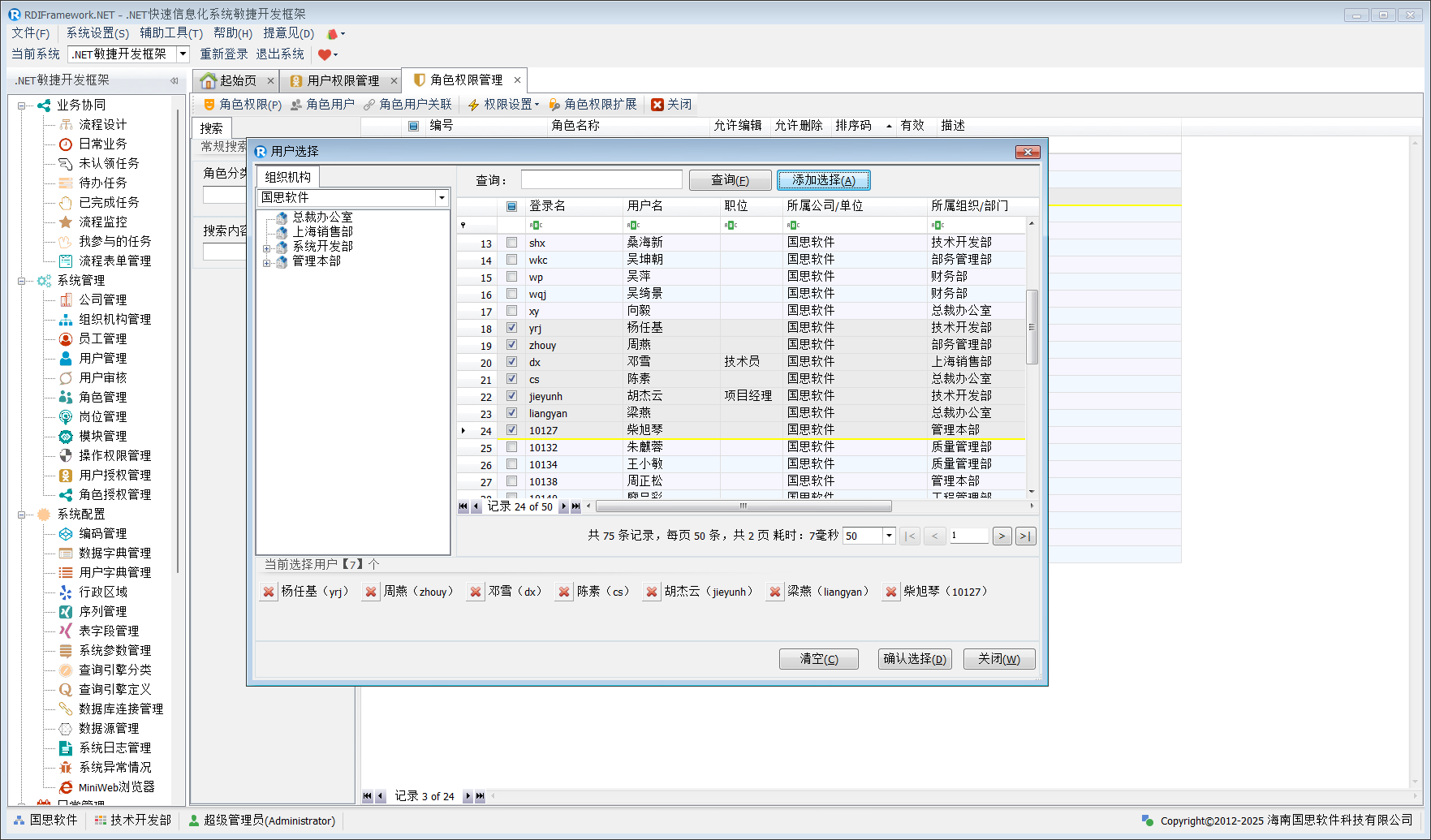This screenshot has height=840, width=1431.
Task: Open 日常业务 in the sidebar tree
Action: coord(102,144)
